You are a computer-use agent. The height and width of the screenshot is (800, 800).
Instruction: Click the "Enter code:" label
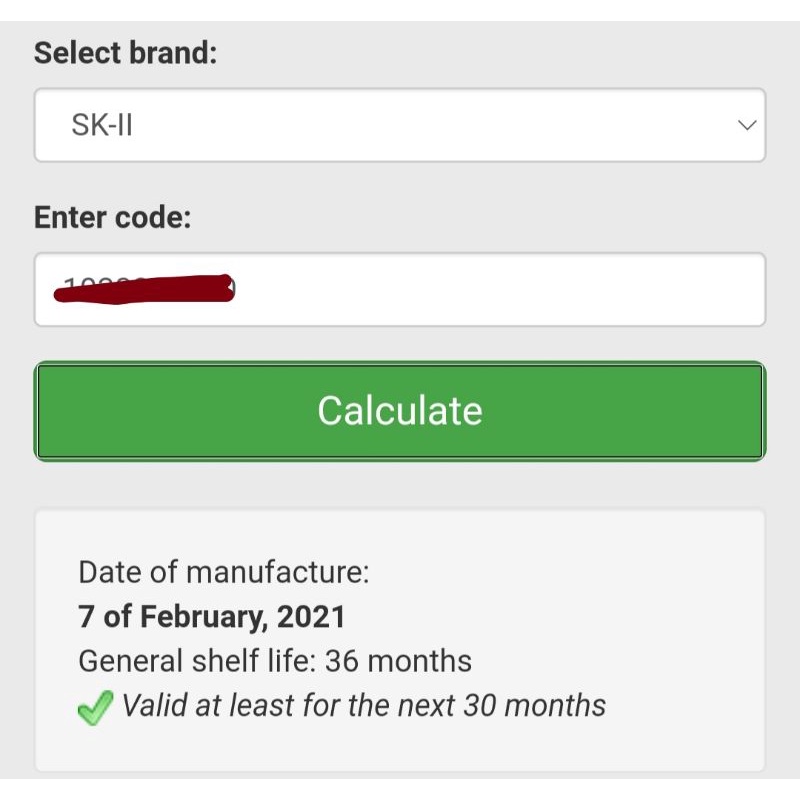[112, 217]
